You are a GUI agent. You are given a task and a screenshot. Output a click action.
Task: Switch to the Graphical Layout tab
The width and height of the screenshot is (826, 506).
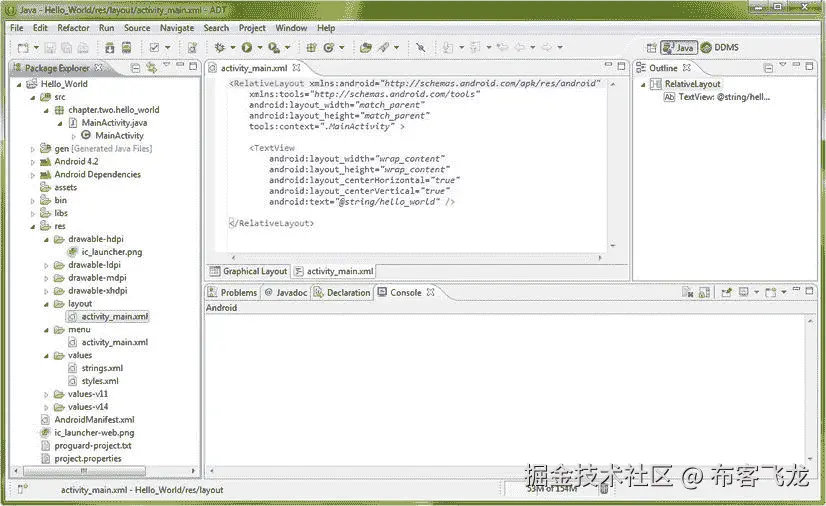(249, 271)
